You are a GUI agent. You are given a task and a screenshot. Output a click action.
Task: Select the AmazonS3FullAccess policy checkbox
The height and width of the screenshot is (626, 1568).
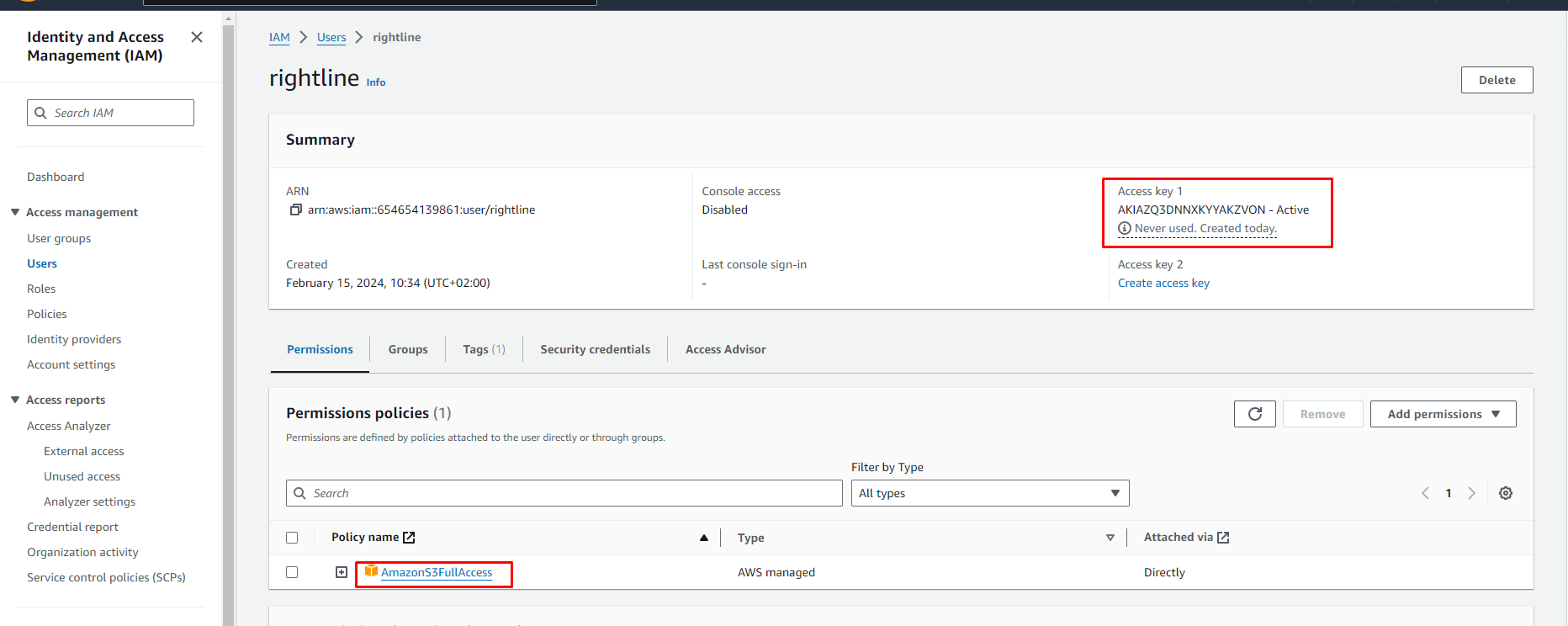292,572
